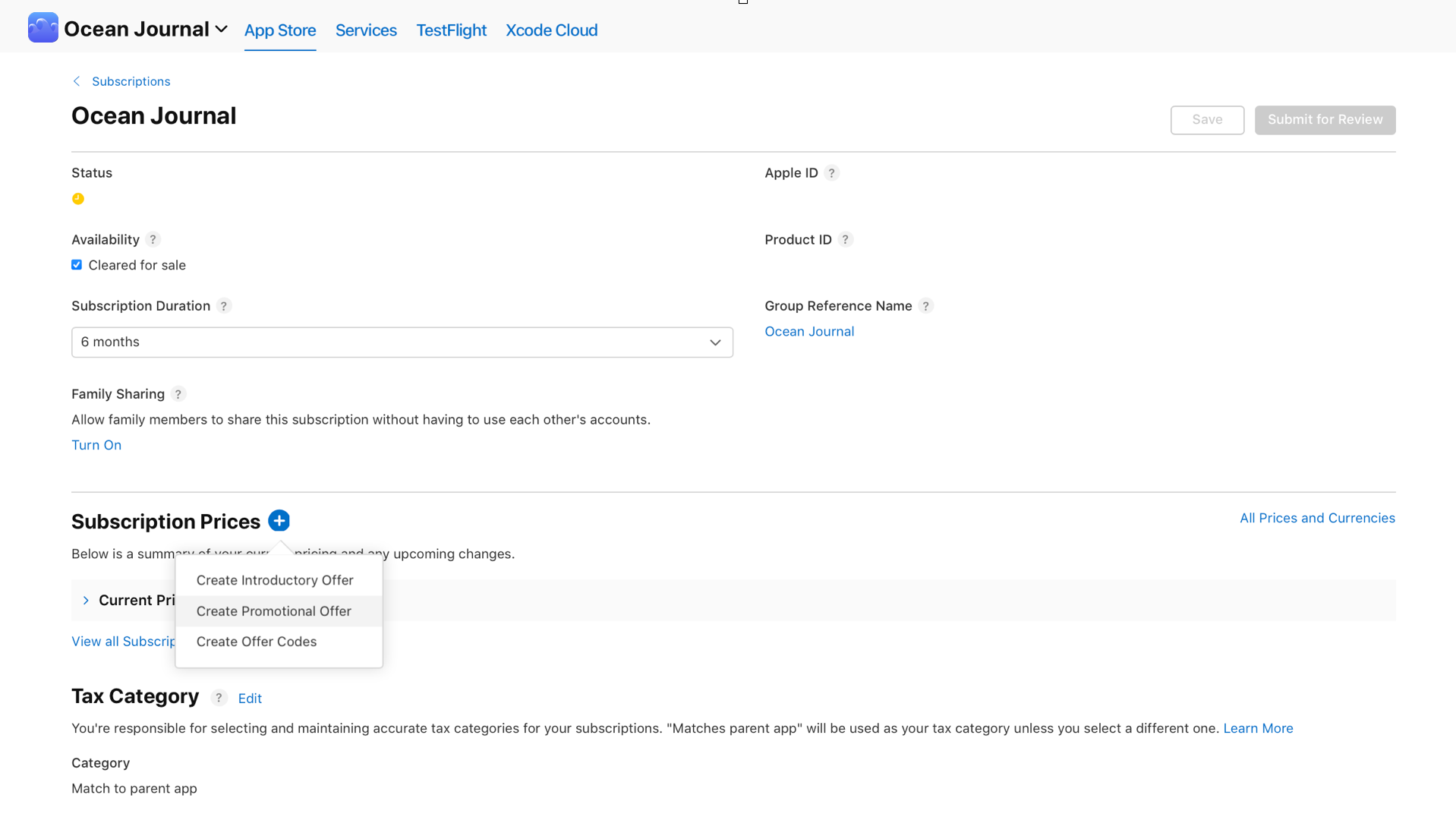Click the Tax Category help icon
Screen dimensions: 1456x814
click(x=219, y=698)
